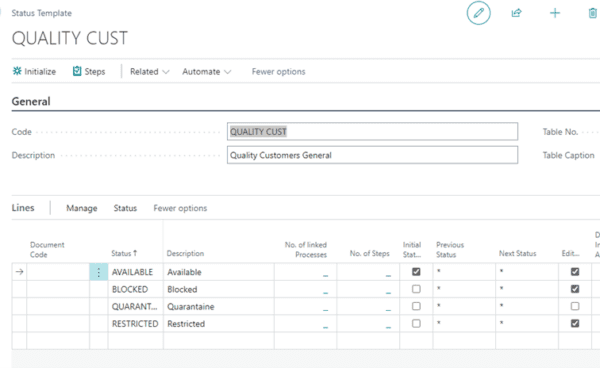Click the Code input field
This screenshot has width=600, height=368.
[x=372, y=132]
